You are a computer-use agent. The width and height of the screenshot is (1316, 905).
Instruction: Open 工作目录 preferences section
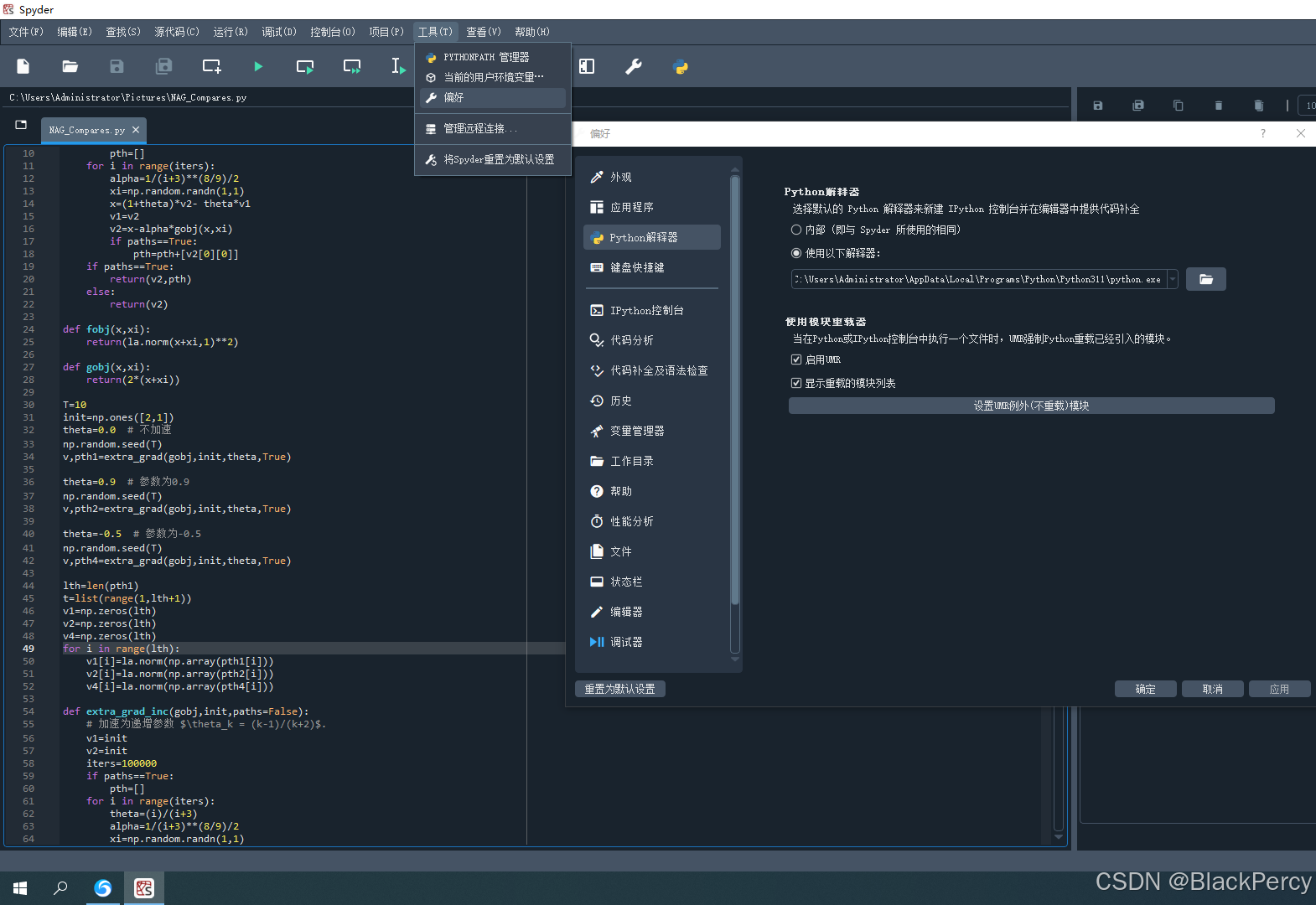coord(652,461)
